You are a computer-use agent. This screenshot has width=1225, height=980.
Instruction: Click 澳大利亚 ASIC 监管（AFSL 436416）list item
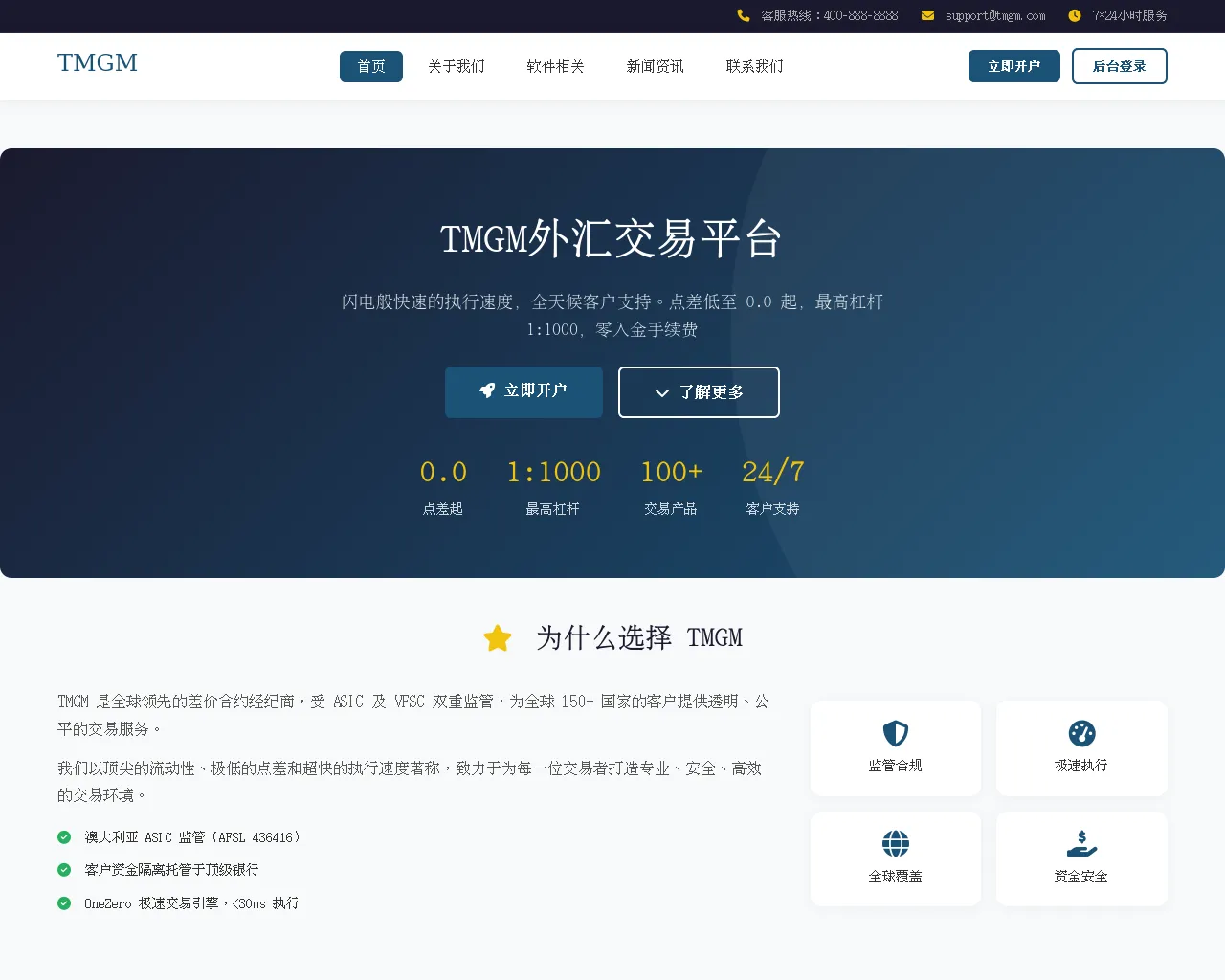click(x=192, y=837)
